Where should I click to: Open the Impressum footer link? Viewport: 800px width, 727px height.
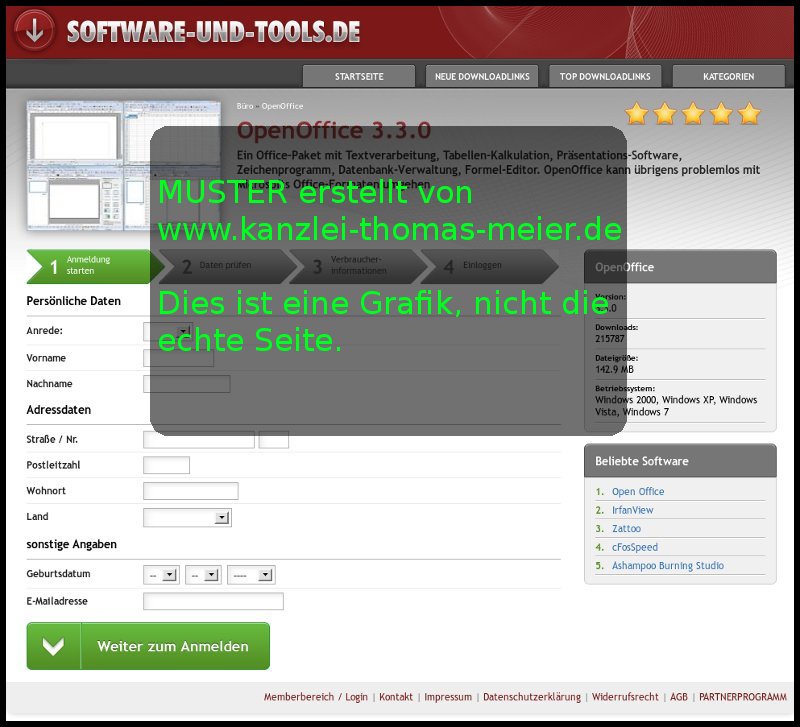[448, 696]
